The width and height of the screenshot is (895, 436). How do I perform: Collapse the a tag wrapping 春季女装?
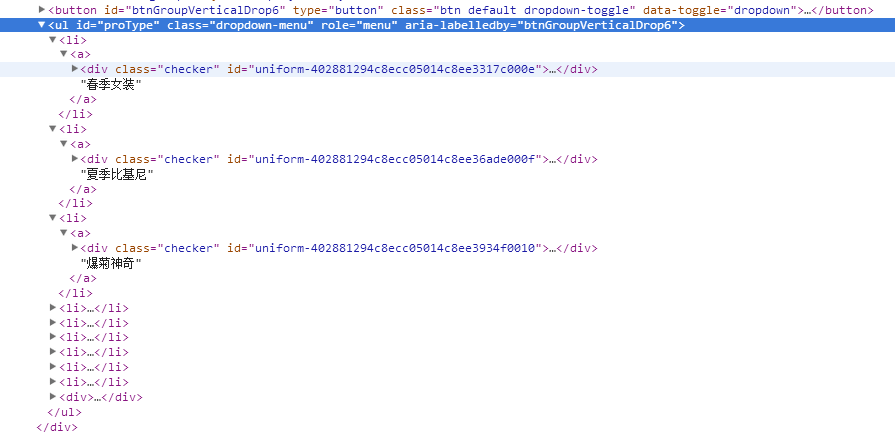click(64, 54)
